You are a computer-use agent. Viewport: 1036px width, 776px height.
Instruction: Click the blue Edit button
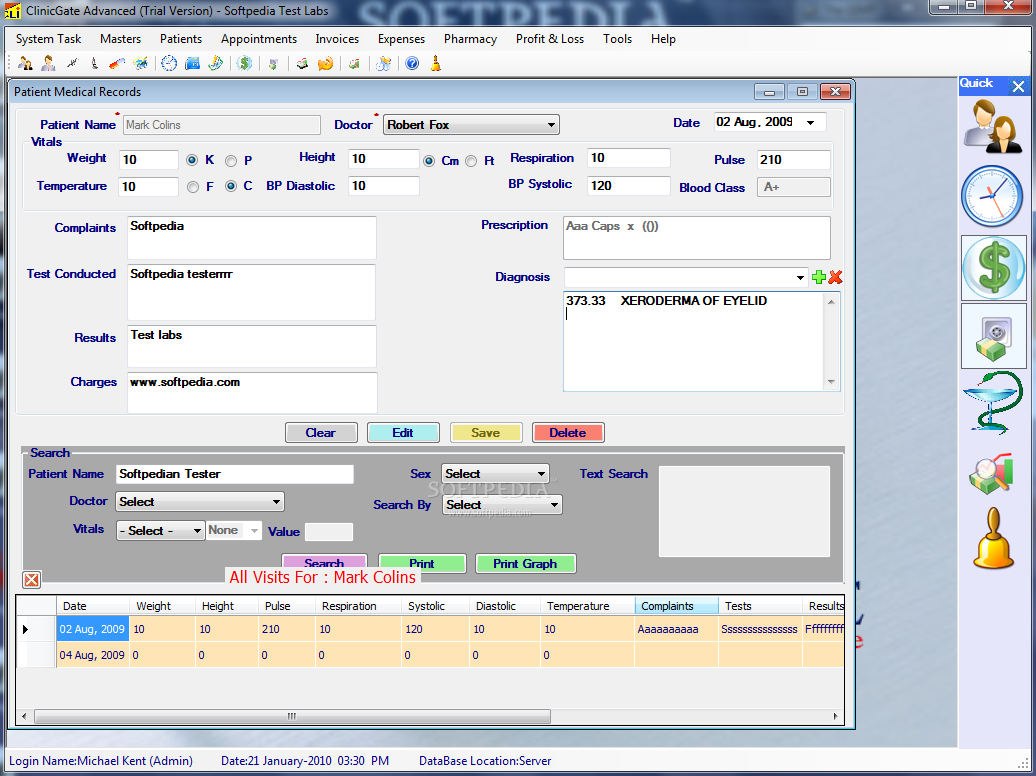click(x=403, y=433)
